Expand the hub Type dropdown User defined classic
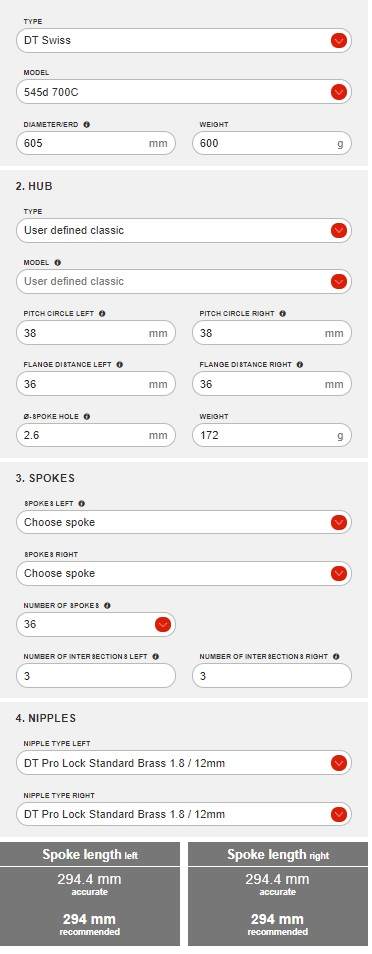The image size is (372, 954). click(x=184, y=231)
